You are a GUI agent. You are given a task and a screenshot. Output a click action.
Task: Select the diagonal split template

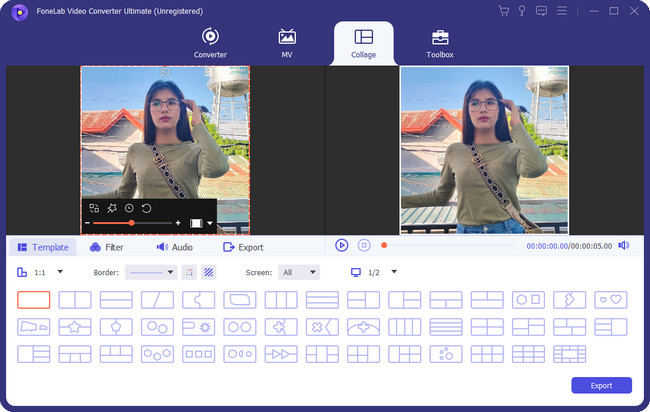[x=157, y=300]
